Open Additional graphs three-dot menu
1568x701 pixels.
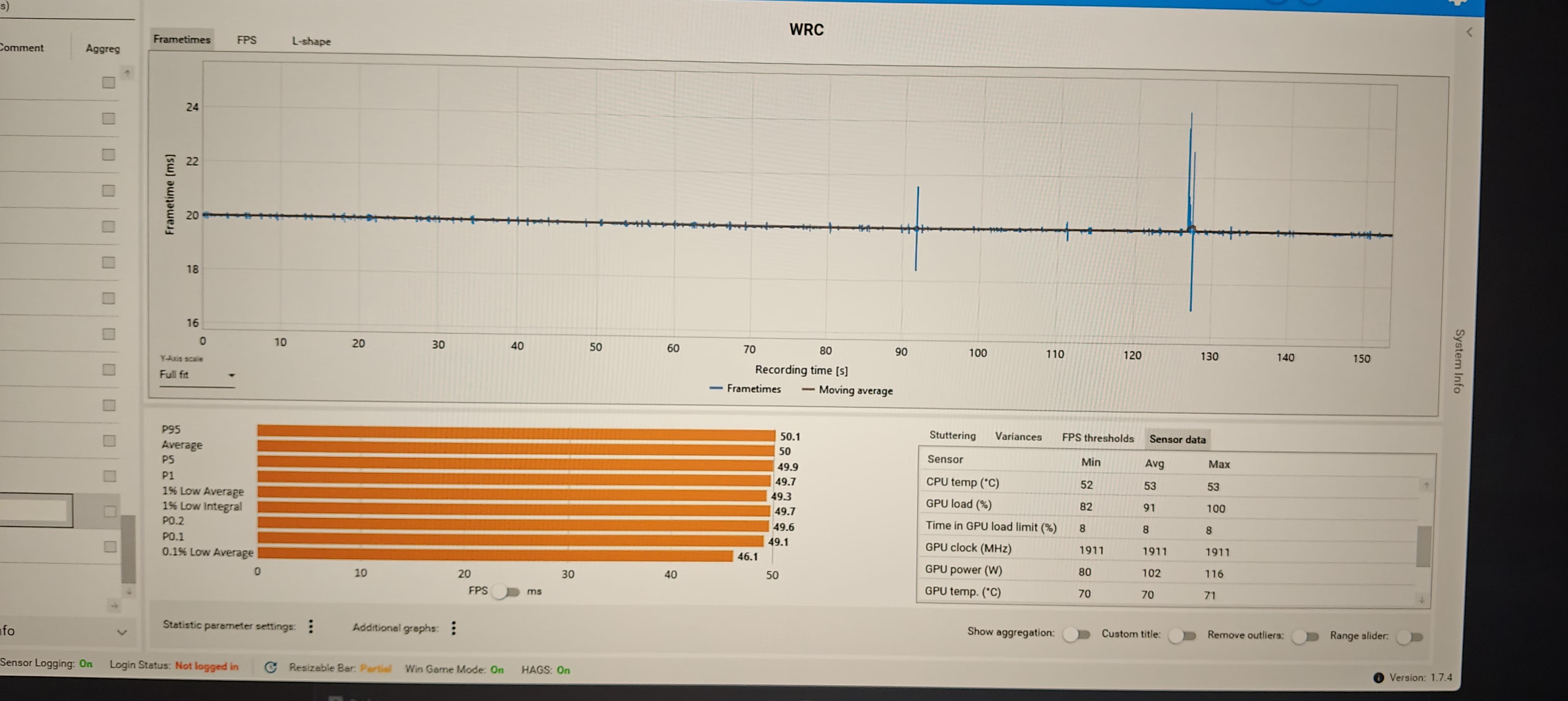tap(454, 628)
